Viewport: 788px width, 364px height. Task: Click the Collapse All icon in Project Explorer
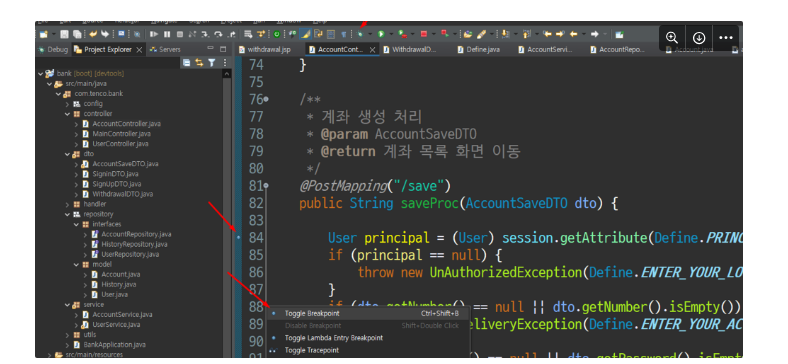point(186,63)
